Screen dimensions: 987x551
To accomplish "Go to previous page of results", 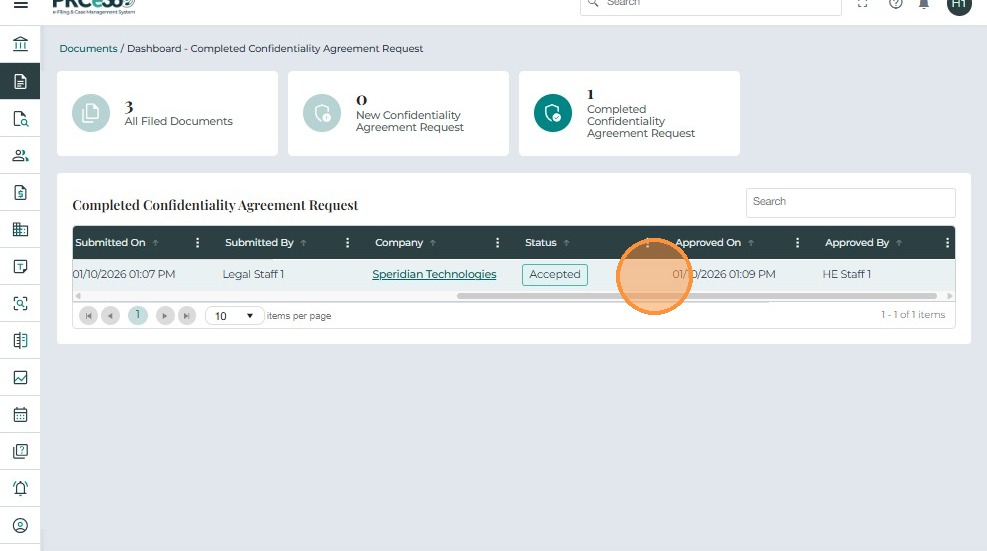I will [110, 315].
